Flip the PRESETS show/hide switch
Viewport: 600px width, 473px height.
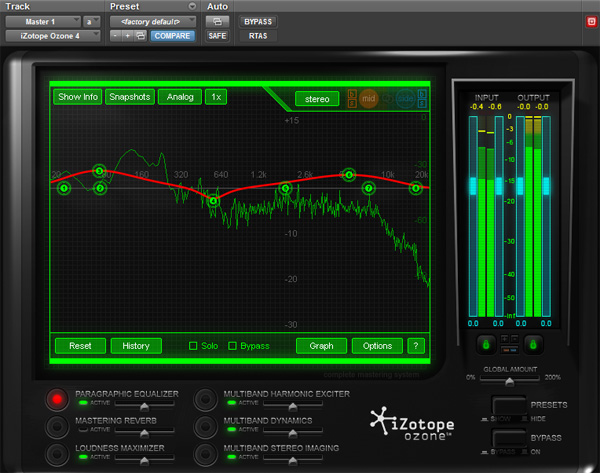pos(509,406)
